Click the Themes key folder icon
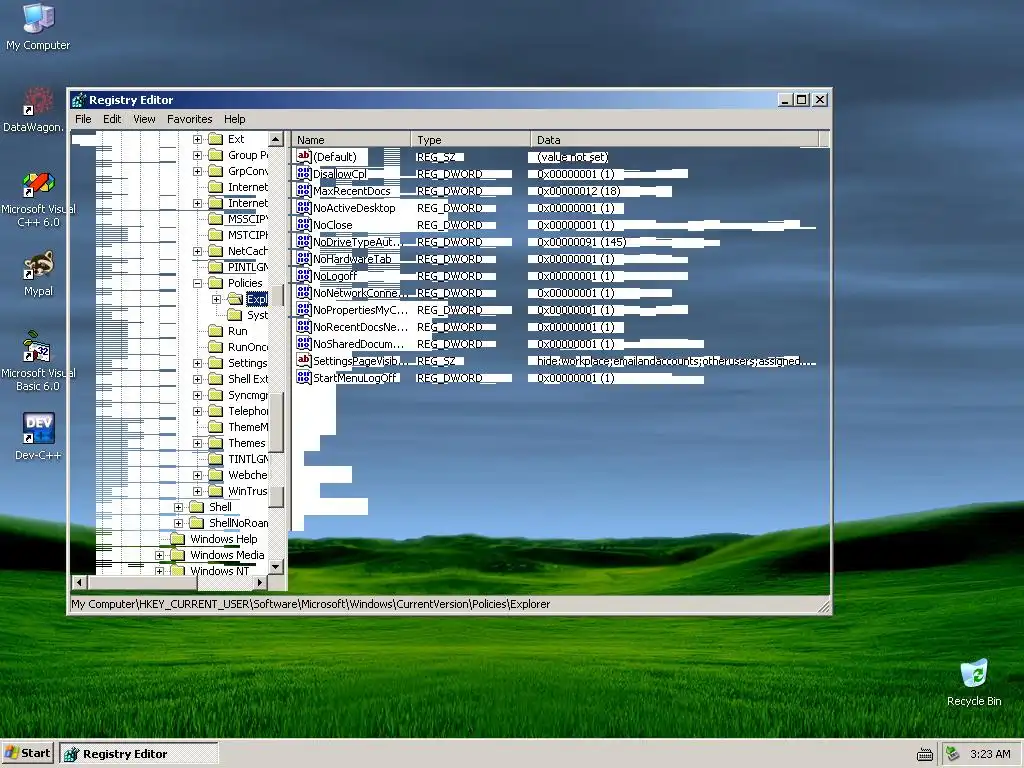Screen dimensions: 1024x768 click(216, 443)
